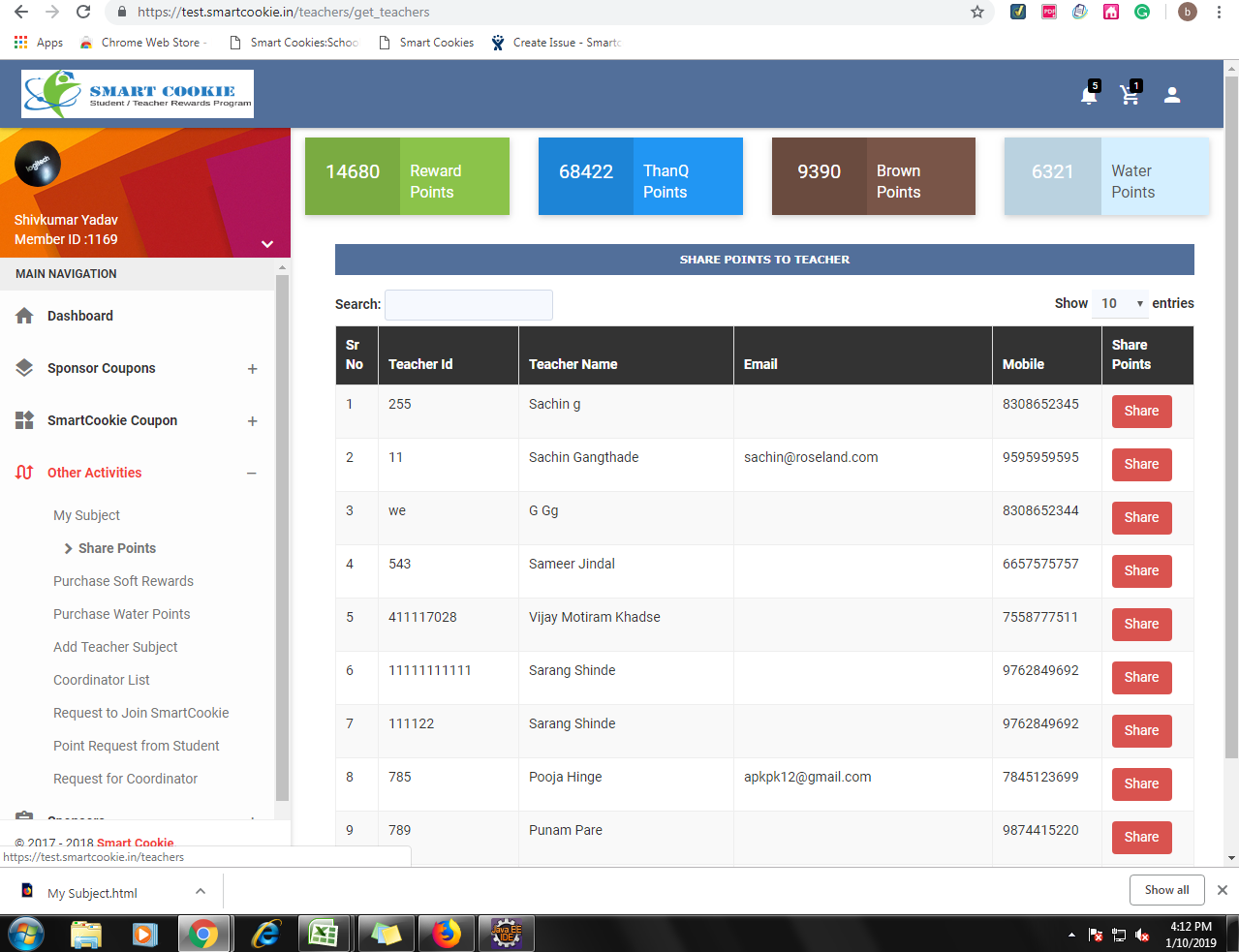Click the Reward Points green tile
1239x952 pixels.
tap(407, 176)
